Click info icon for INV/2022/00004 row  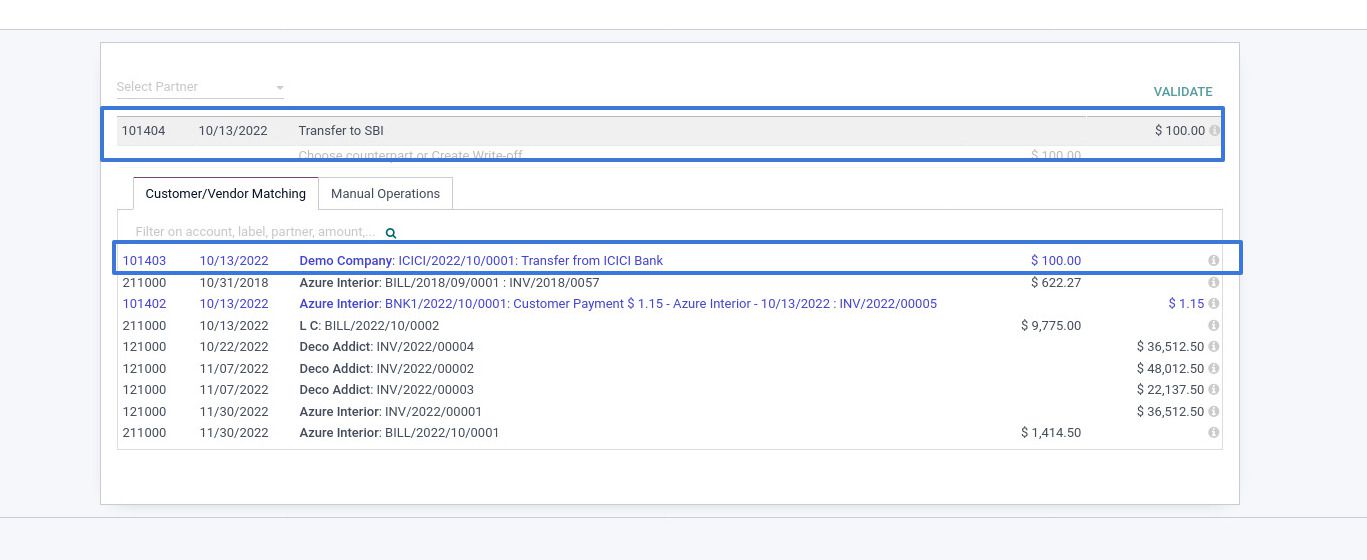click(1213, 347)
